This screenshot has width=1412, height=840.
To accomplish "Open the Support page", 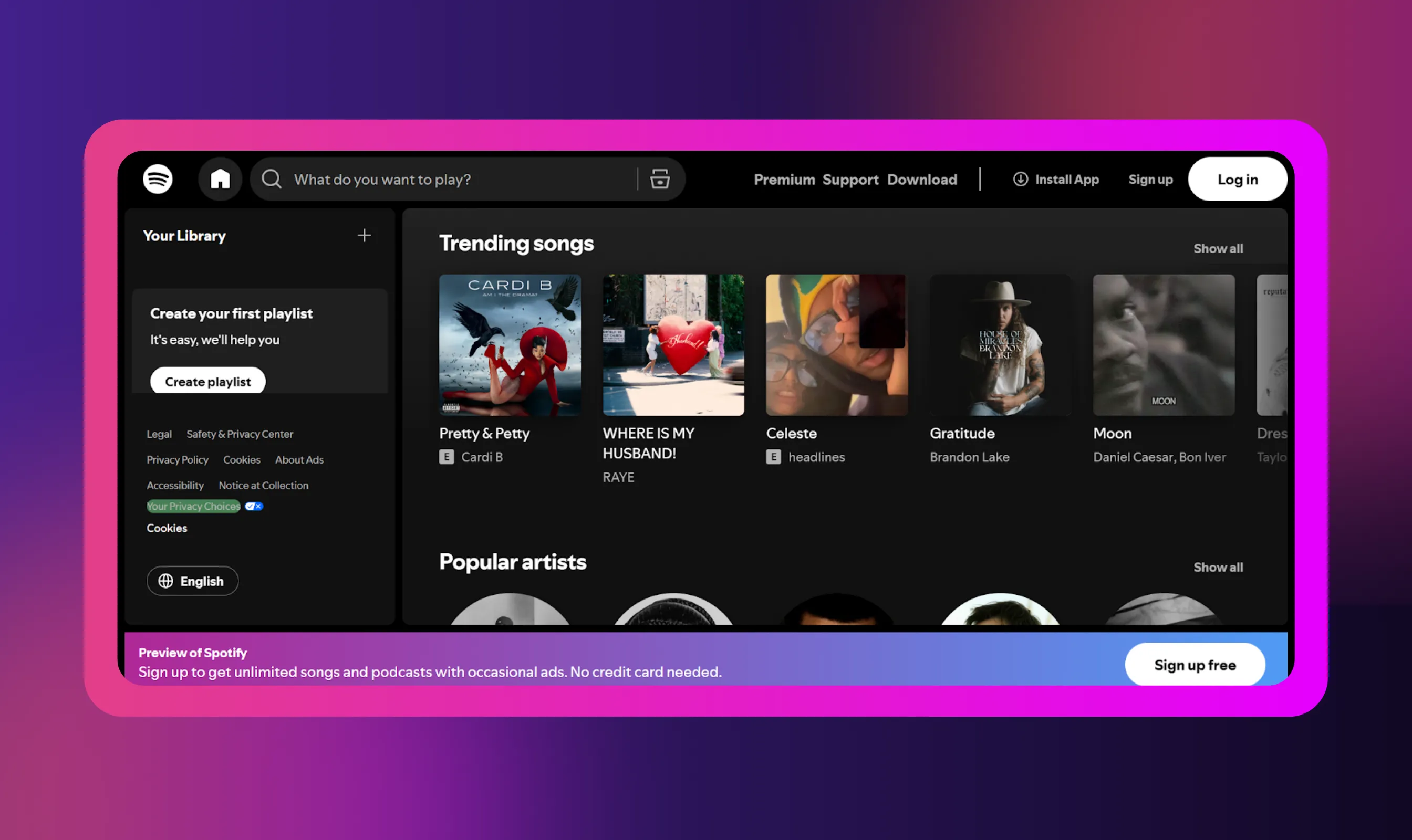I will click(850, 179).
